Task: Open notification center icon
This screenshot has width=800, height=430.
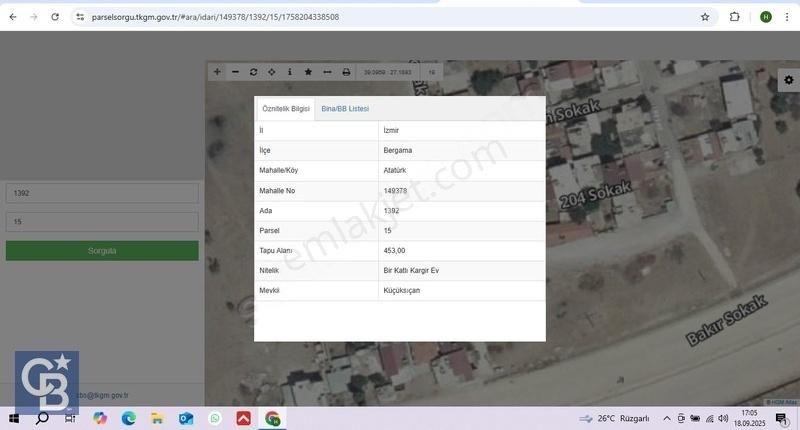Action: pyautogui.click(x=781, y=419)
